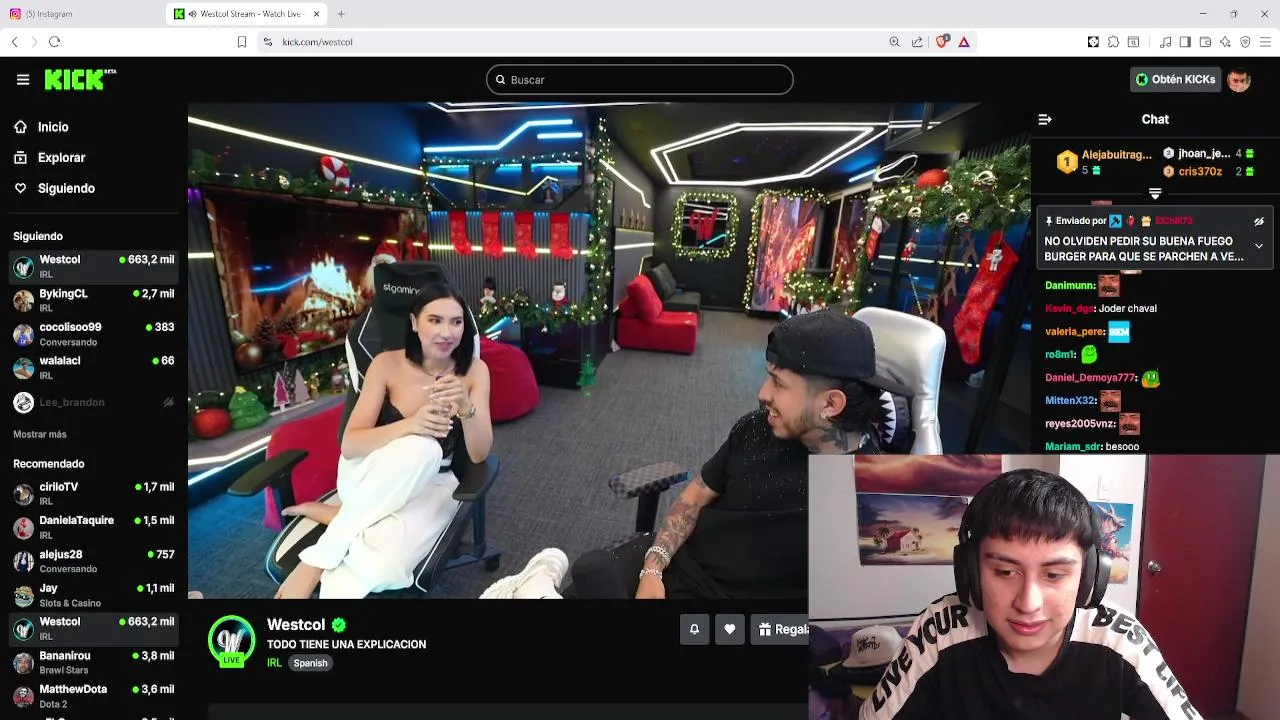
Task: Open BykingCL channel in following list
Action: pos(94,300)
